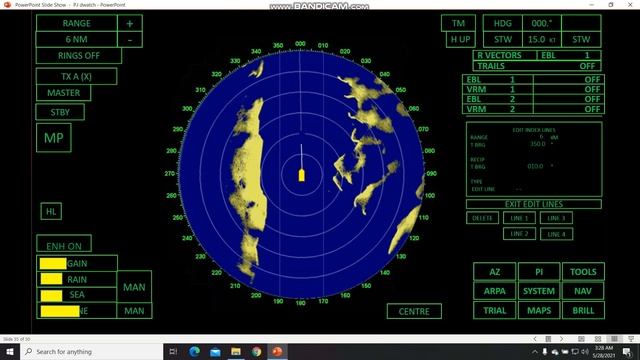Select LINE 3 button
The image size is (640, 360).
tap(556, 218)
